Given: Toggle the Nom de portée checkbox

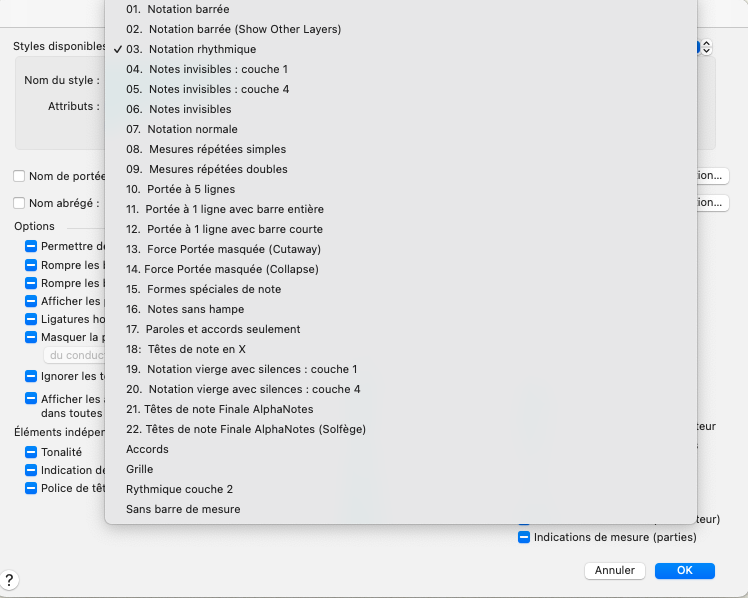Looking at the screenshot, I should tap(19, 176).
